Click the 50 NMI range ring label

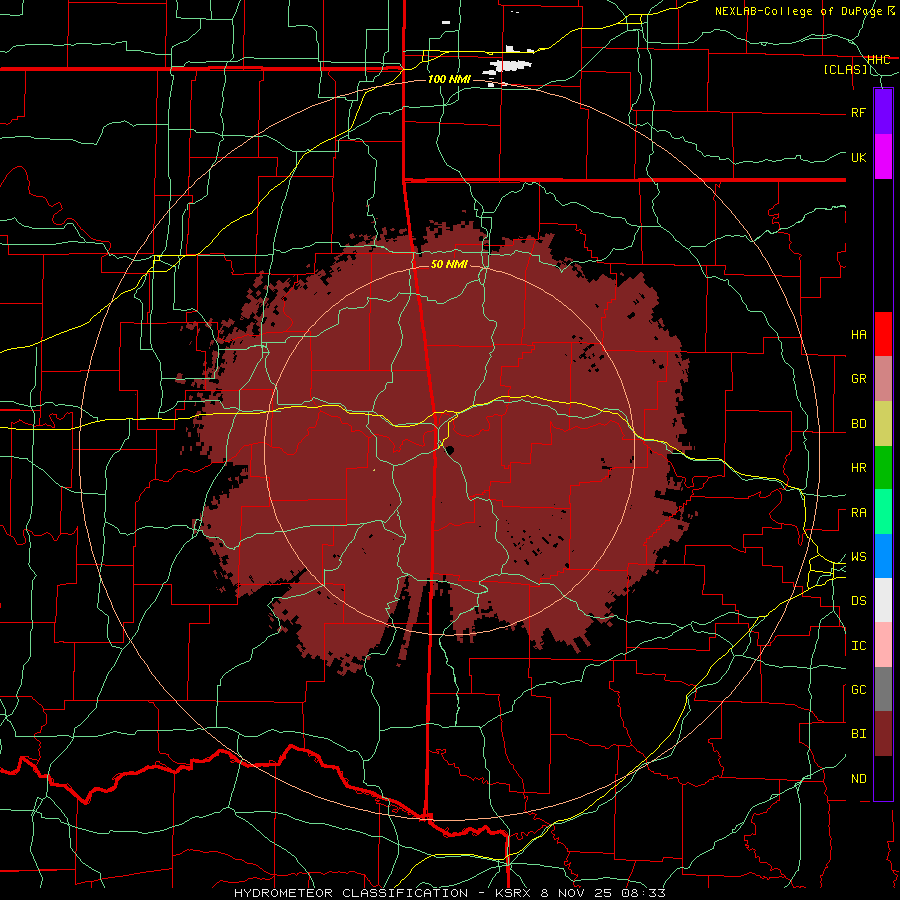pyautogui.click(x=449, y=264)
